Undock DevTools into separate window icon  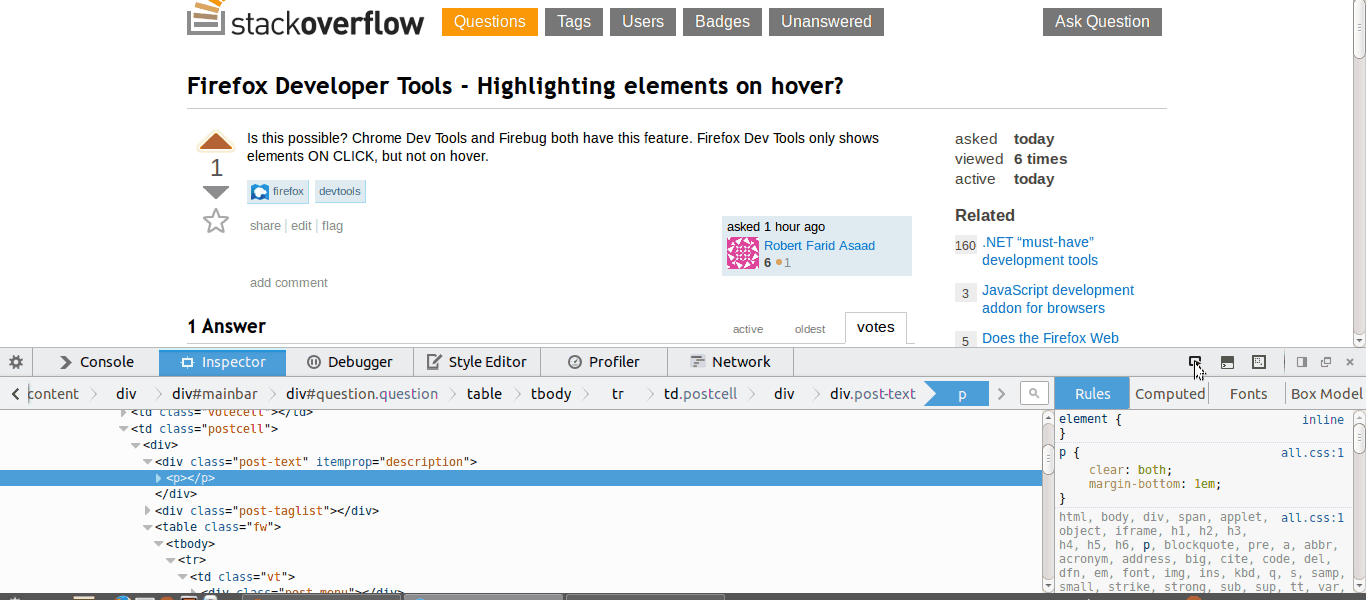(1326, 362)
